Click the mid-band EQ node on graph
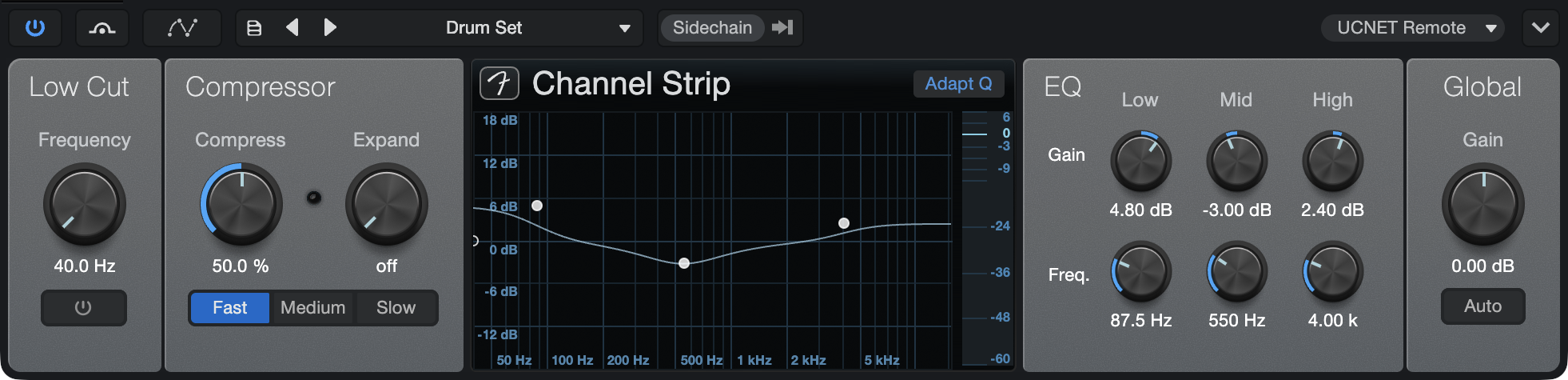Viewport: 1568px width, 380px height. [x=684, y=263]
